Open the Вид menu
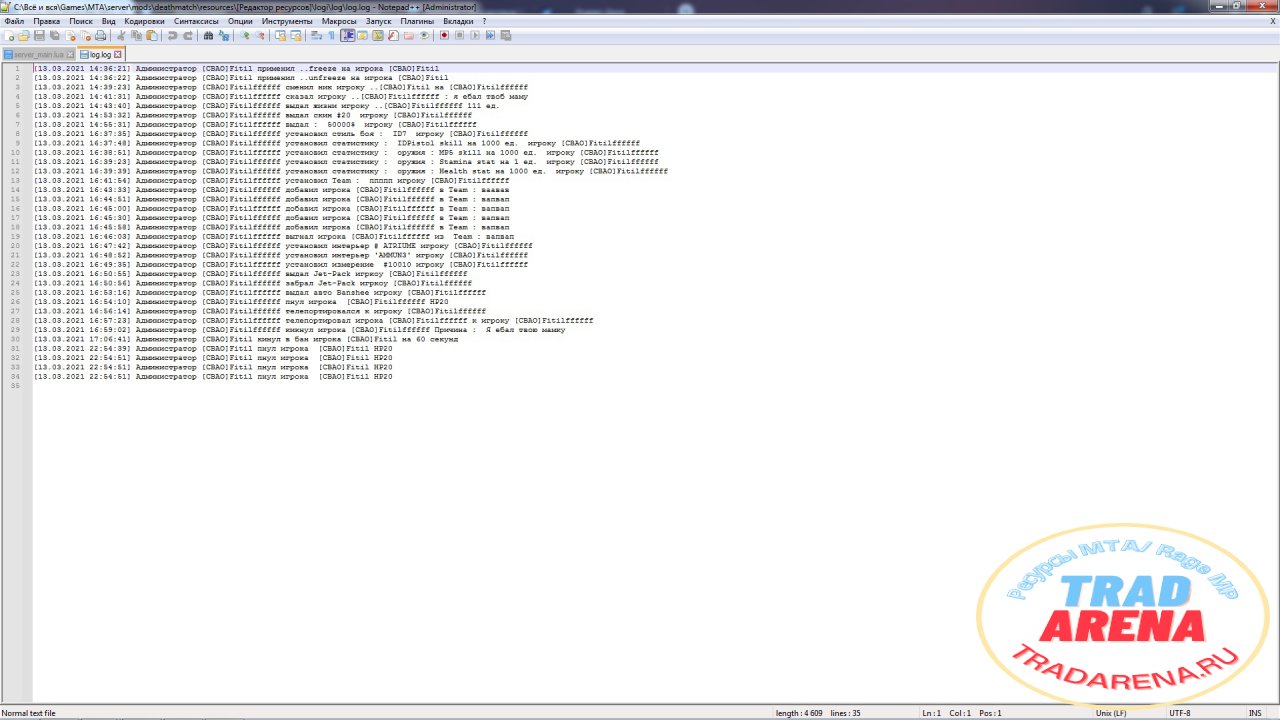Viewport: 1280px width, 720px height. coord(109,21)
